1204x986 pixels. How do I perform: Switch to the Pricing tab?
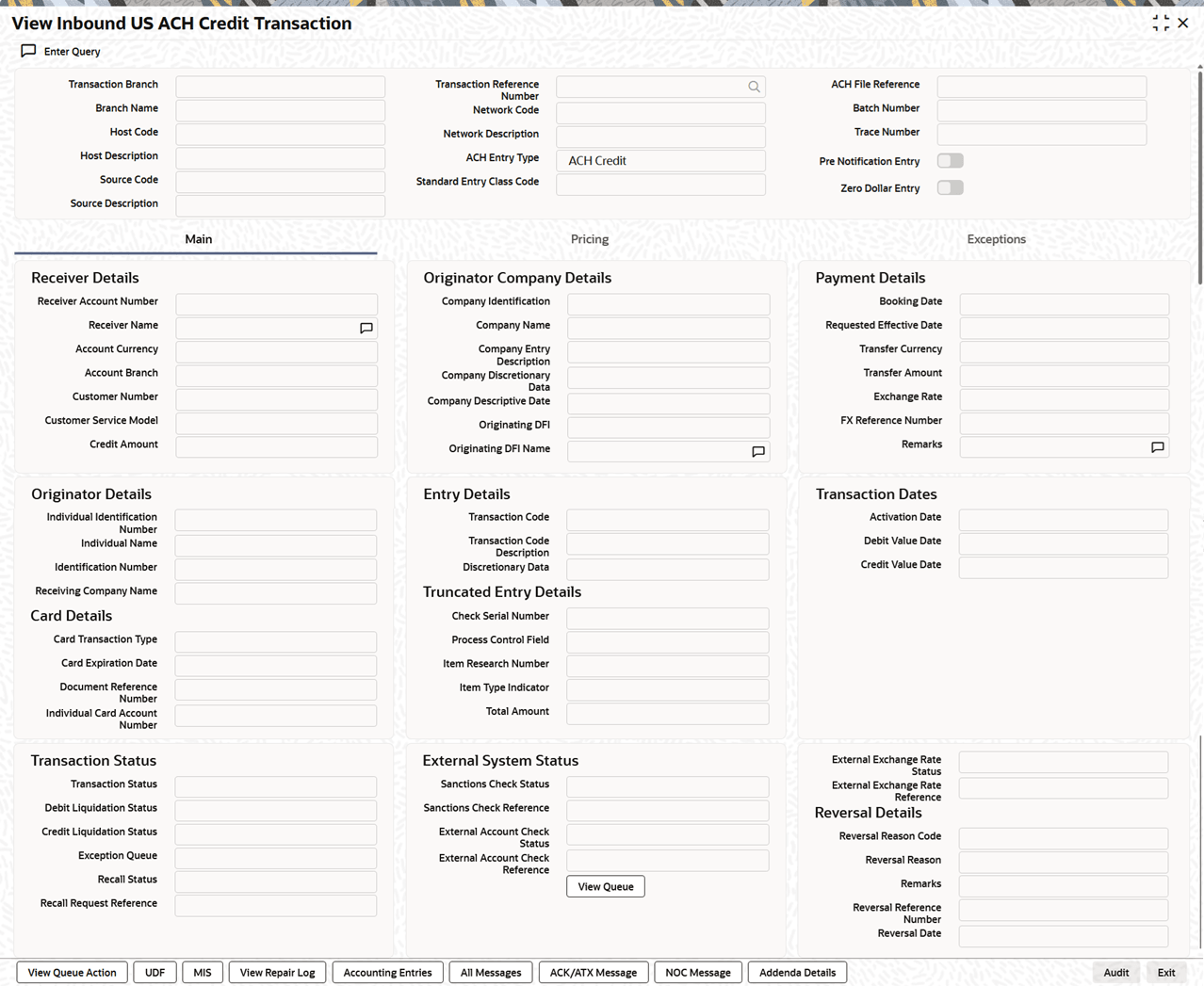590,239
